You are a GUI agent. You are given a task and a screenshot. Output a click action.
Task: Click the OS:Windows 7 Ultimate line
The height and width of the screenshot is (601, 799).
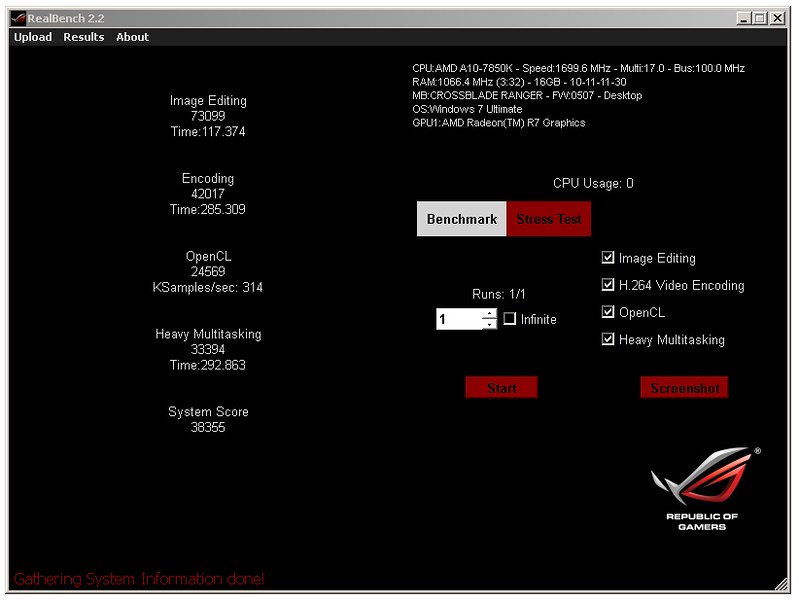point(467,109)
